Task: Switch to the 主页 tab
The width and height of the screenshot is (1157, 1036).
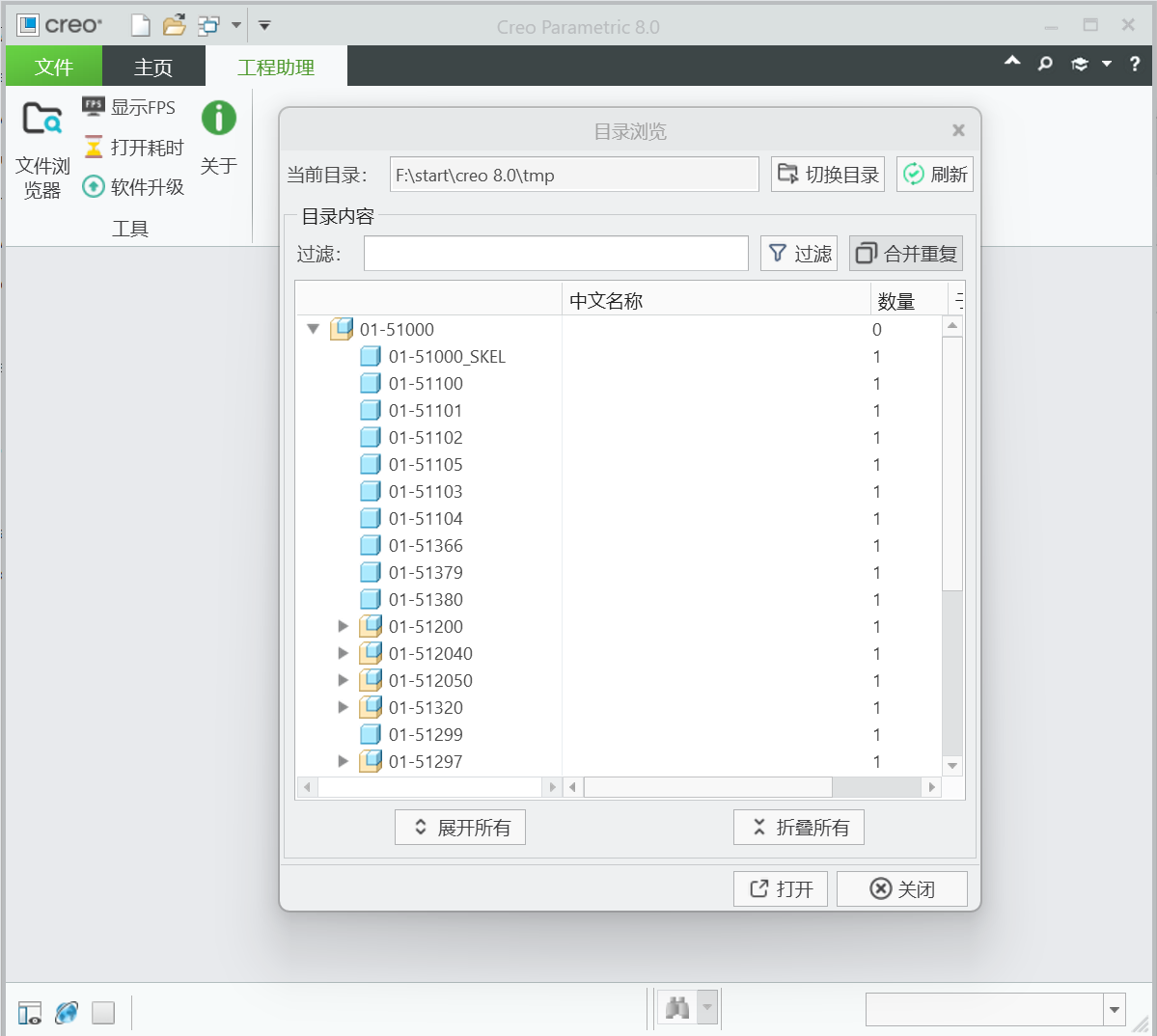Action: [x=153, y=68]
